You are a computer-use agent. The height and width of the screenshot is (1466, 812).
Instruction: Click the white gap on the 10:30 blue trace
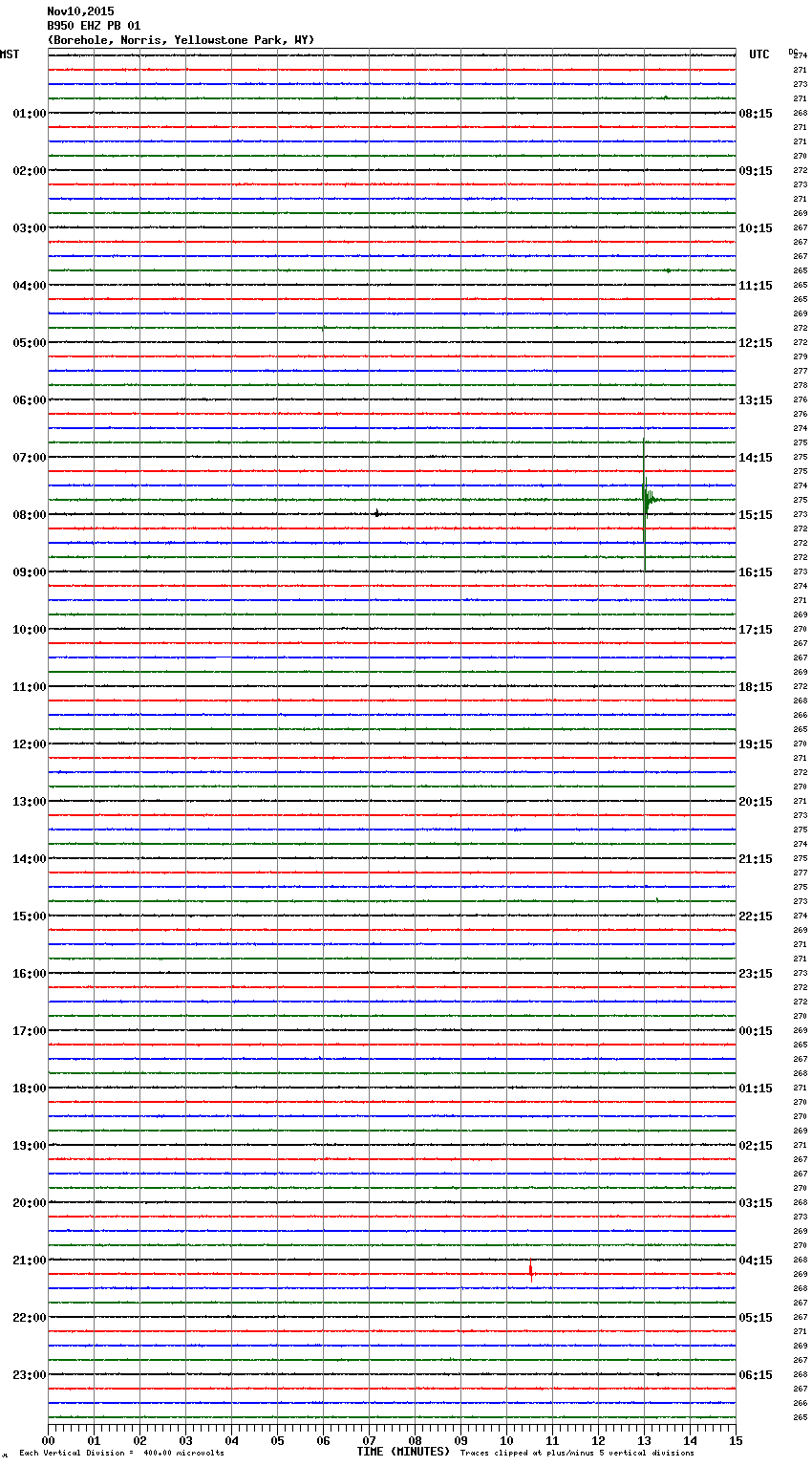223,658
